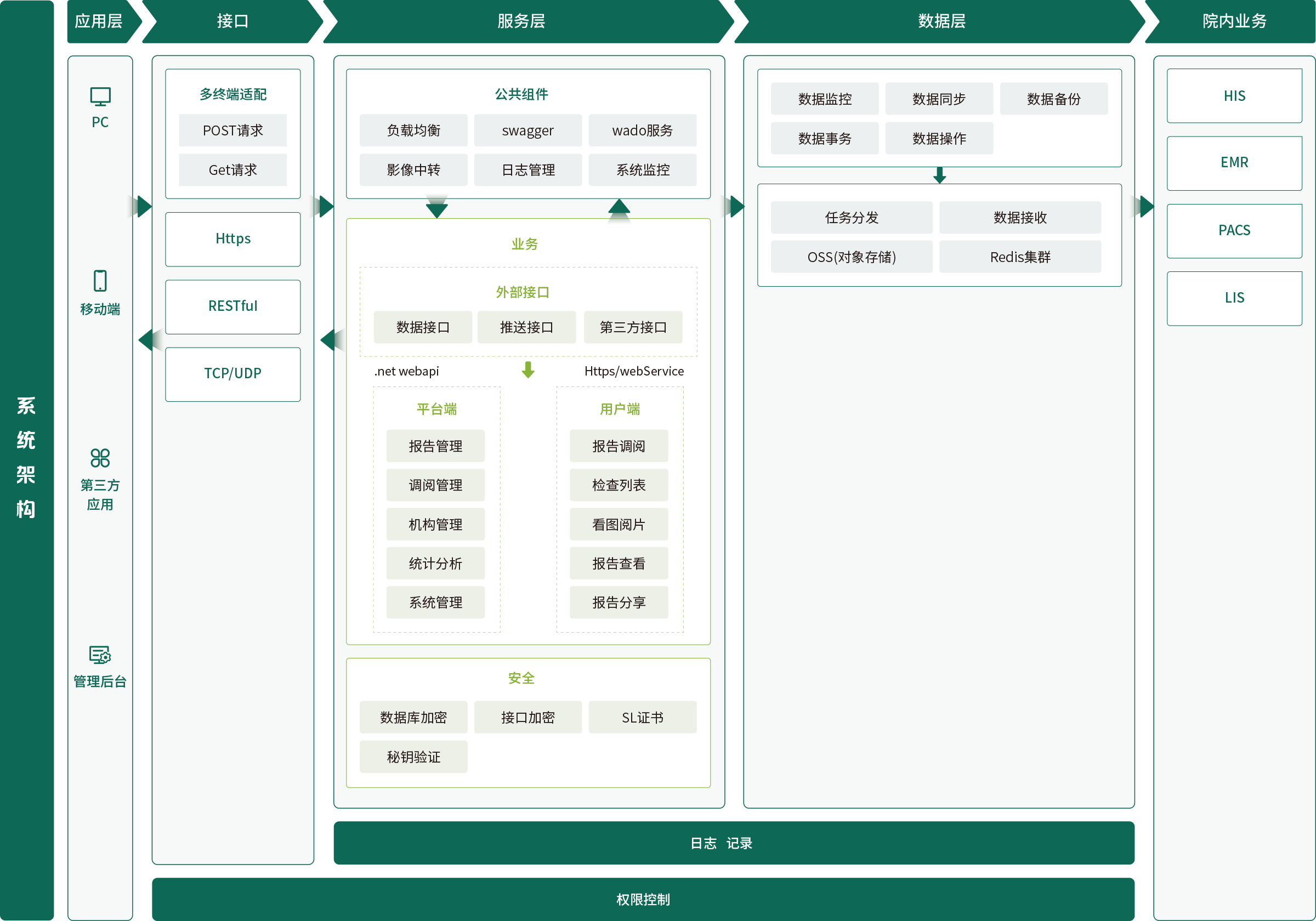Click the management backend icon
The height and width of the screenshot is (921, 1316).
tap(100, 655)
